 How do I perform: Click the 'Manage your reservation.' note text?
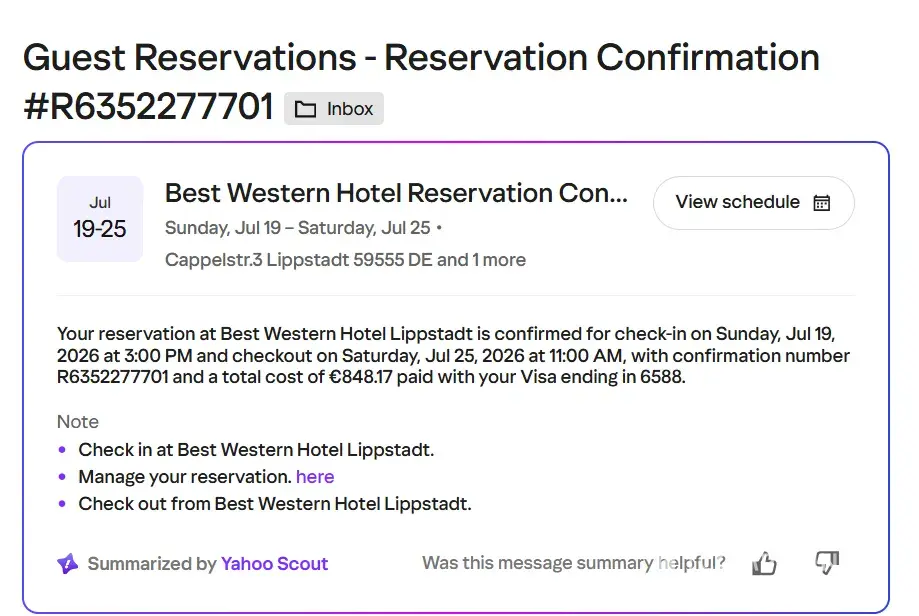pos(185,477)
